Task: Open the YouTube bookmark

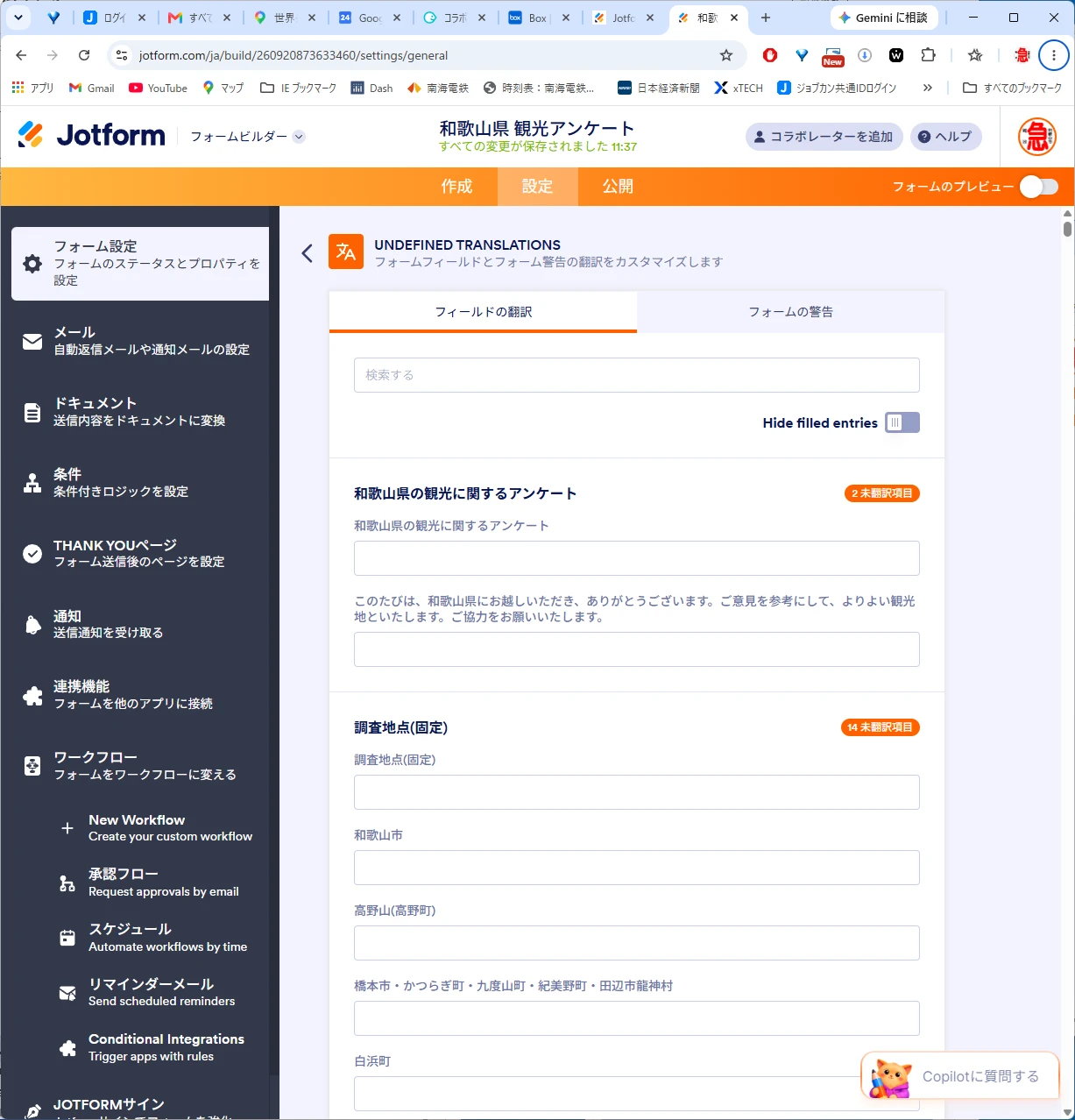Action: coord(159,88)
